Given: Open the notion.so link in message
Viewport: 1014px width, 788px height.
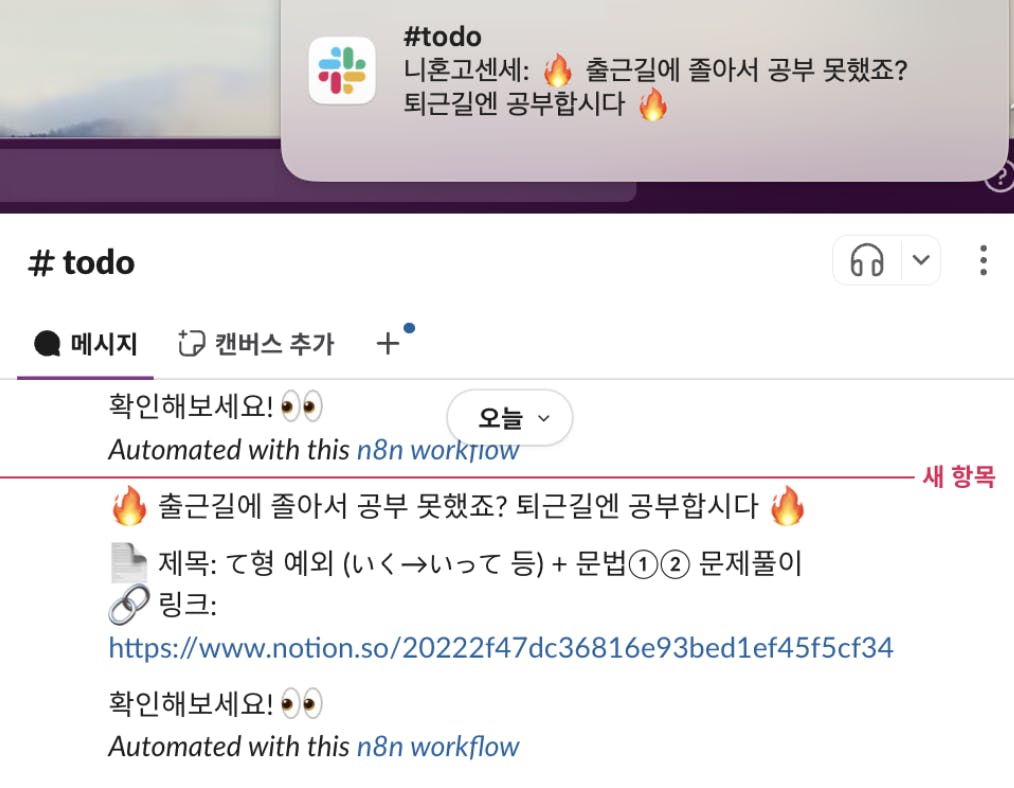Looking at the screenshot, I should point(501,648).
